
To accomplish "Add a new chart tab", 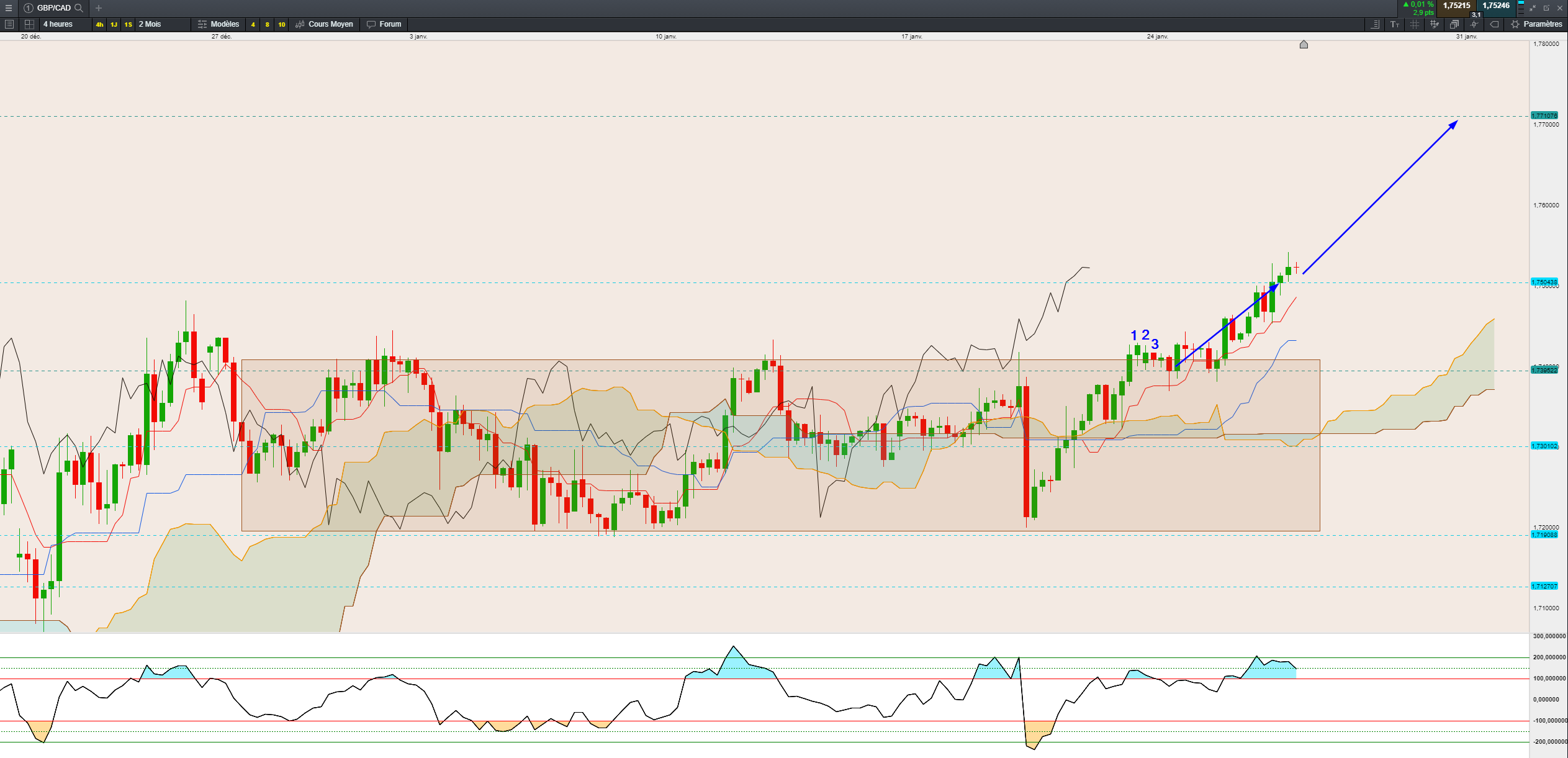I will click(x=99, y=8).
